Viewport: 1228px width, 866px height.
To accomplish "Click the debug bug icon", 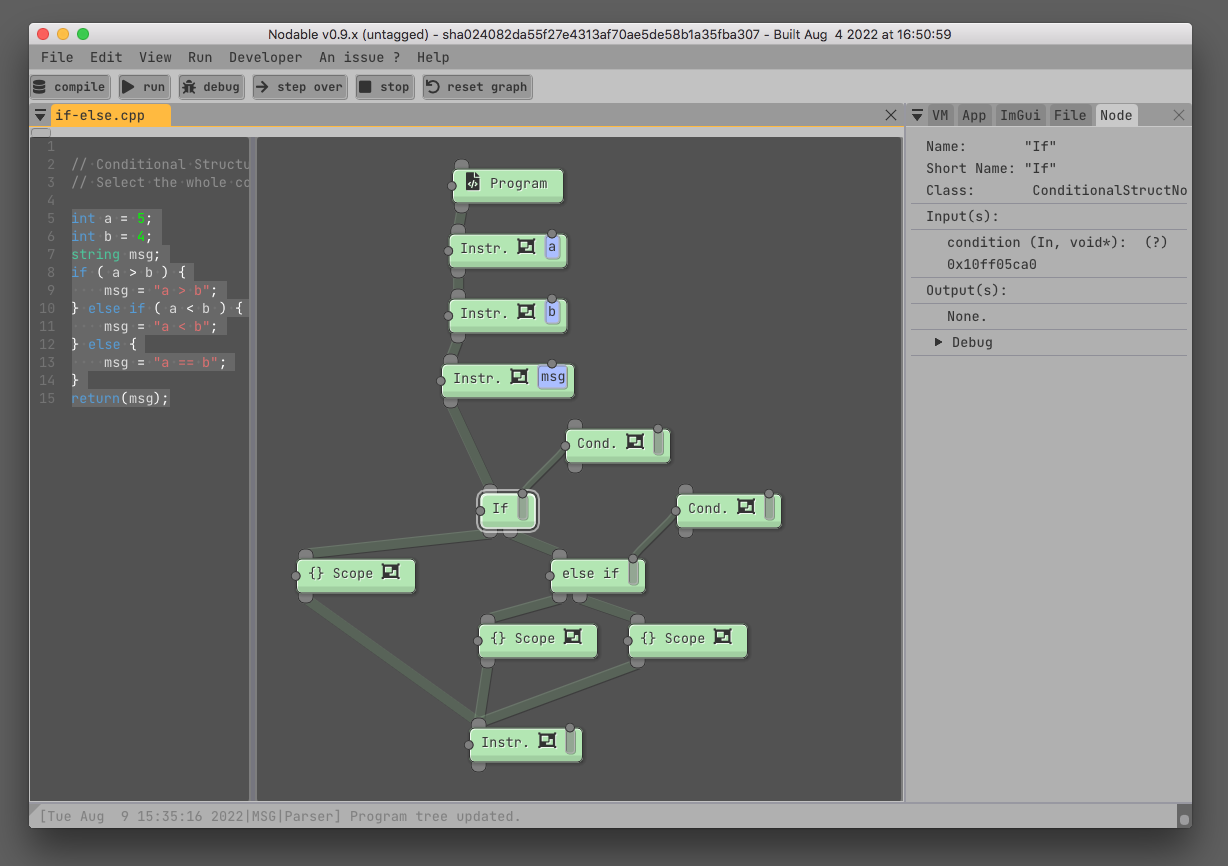I will (190, 87).
